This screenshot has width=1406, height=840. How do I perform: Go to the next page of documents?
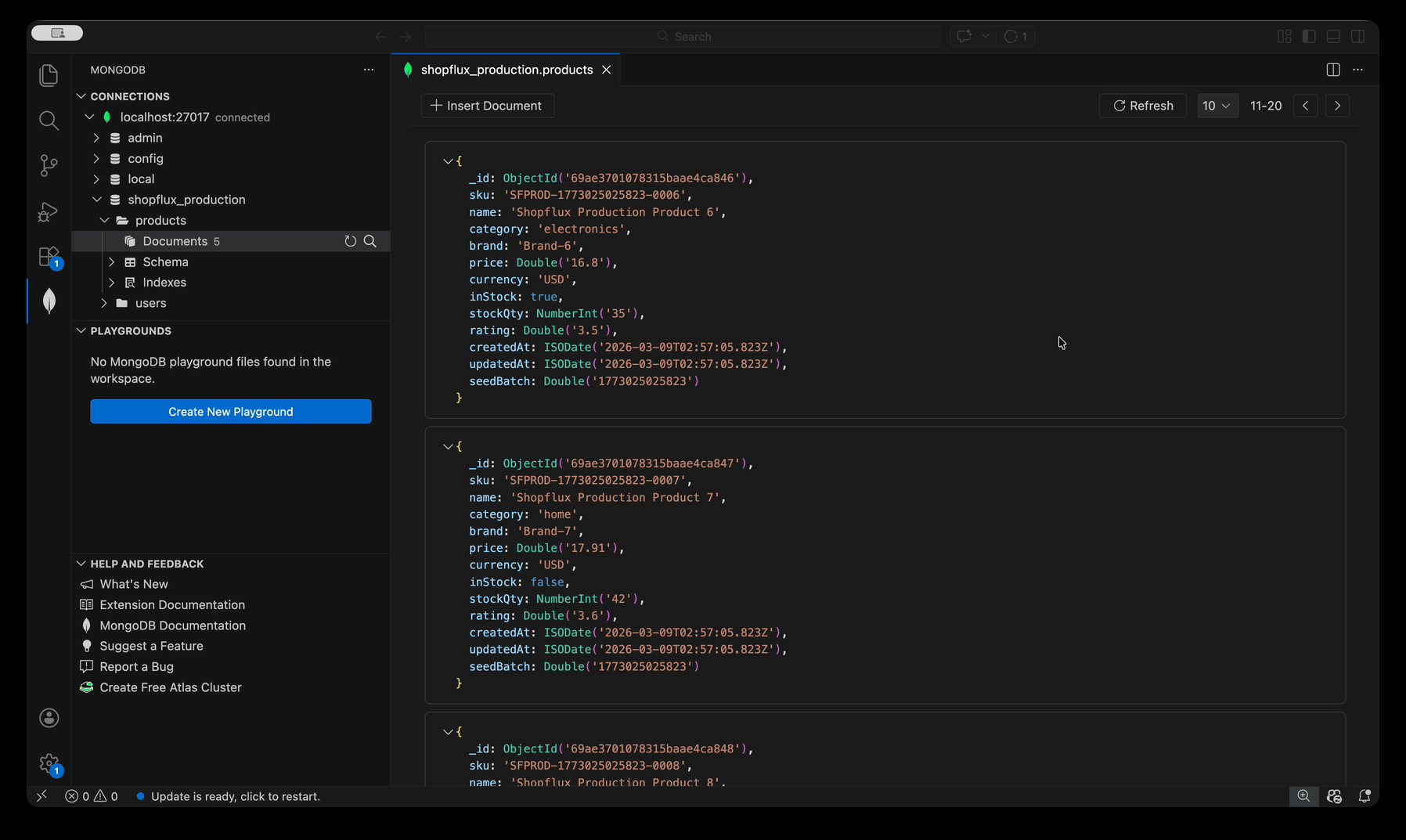pyautogui.click(x=1337, y=106)
